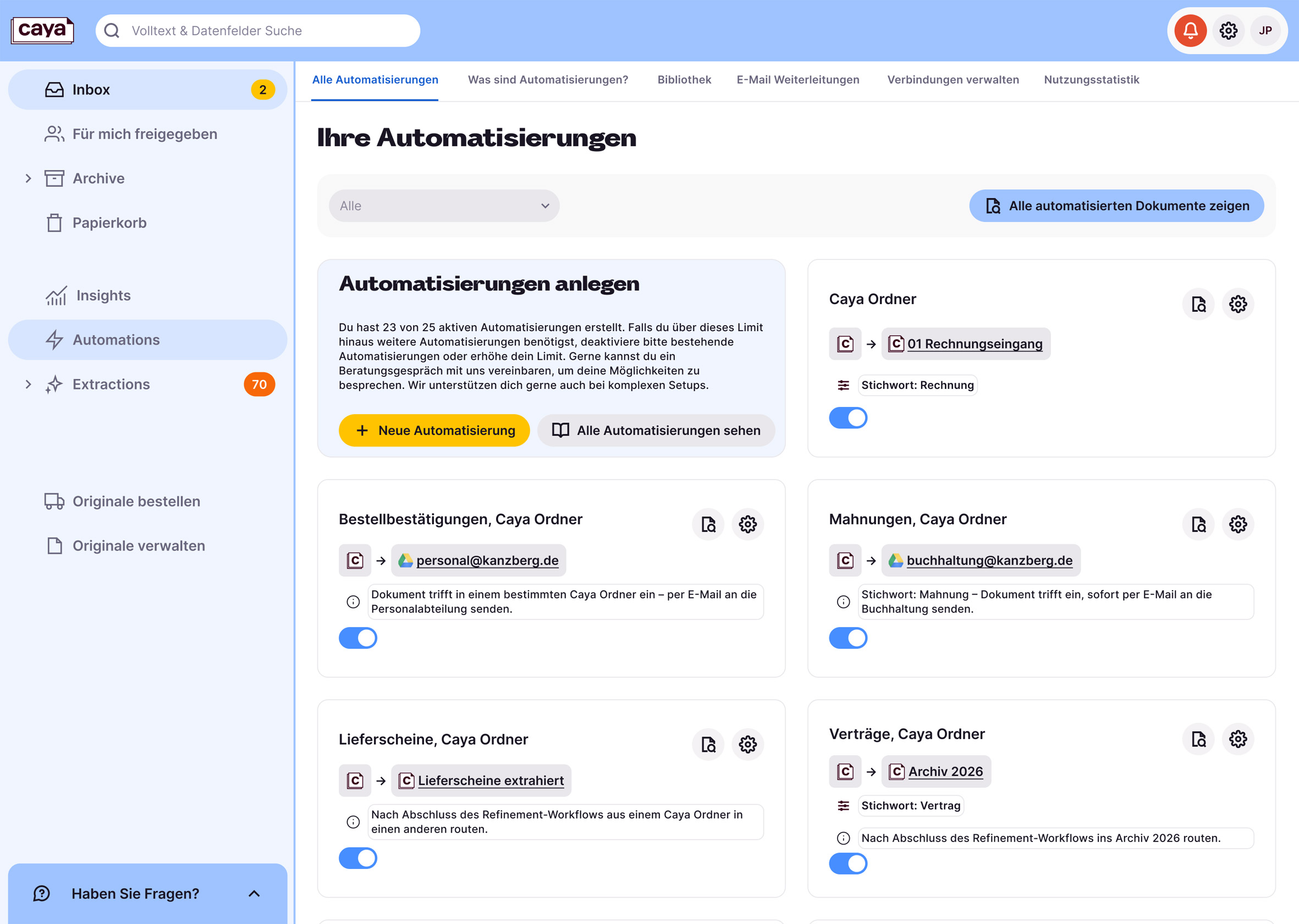1299x924 pixels.
Task: Click Stichwort: Rechnung tag
Action: [917, 385]
